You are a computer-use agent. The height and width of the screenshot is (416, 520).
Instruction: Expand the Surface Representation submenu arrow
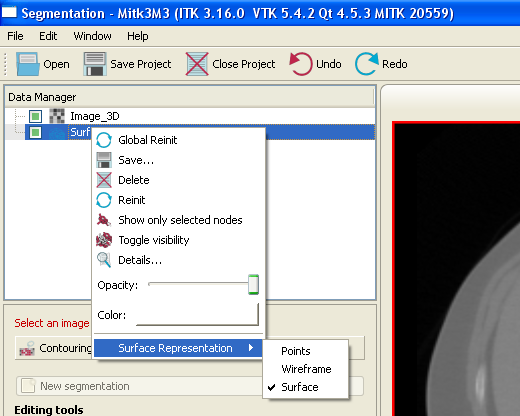pyautogui.click(x=251, y=348)
